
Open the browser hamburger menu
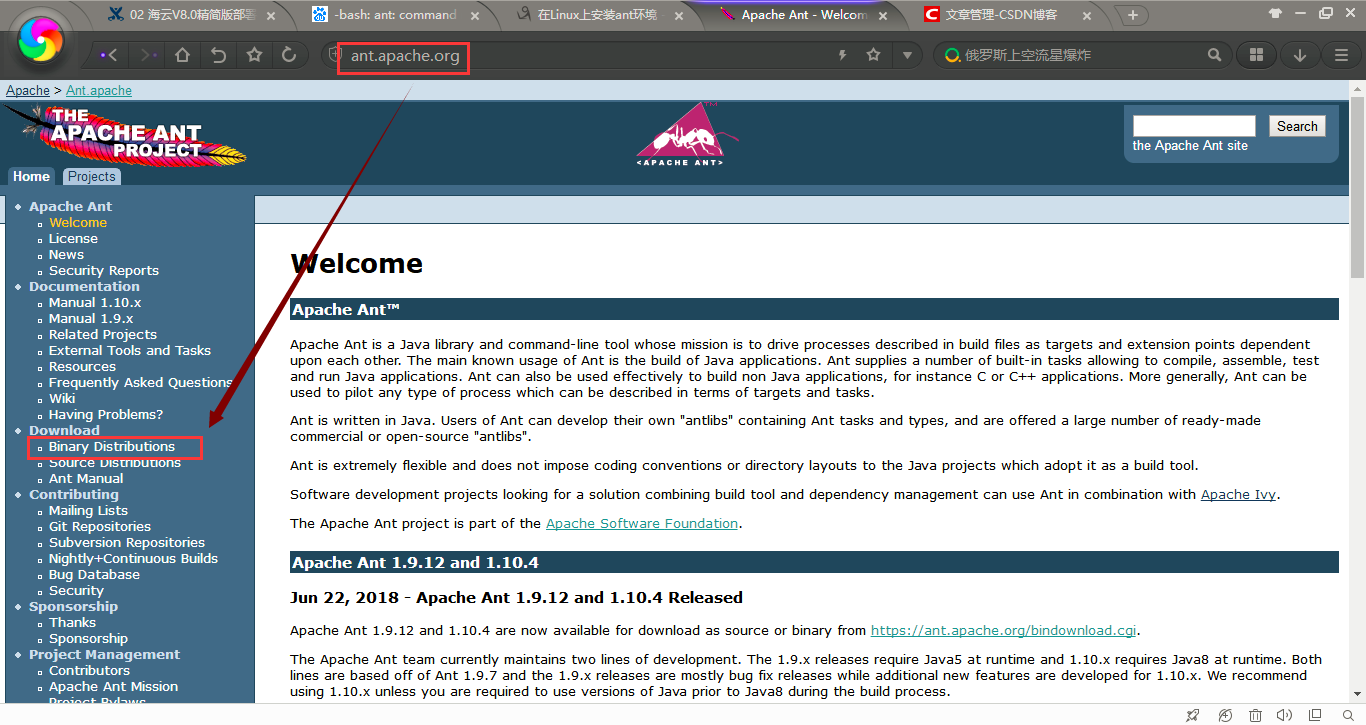(x=1342, y=55)
